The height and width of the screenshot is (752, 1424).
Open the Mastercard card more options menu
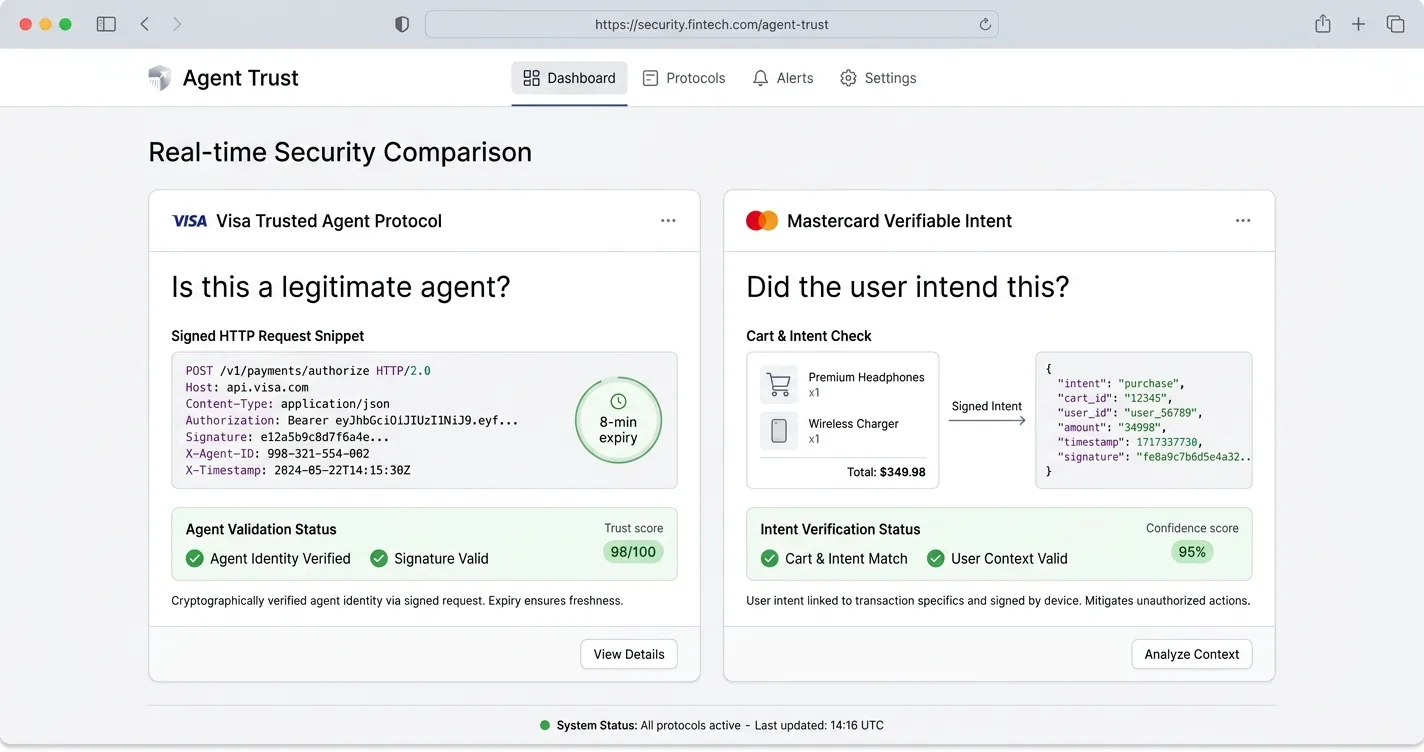[1243, 221]
